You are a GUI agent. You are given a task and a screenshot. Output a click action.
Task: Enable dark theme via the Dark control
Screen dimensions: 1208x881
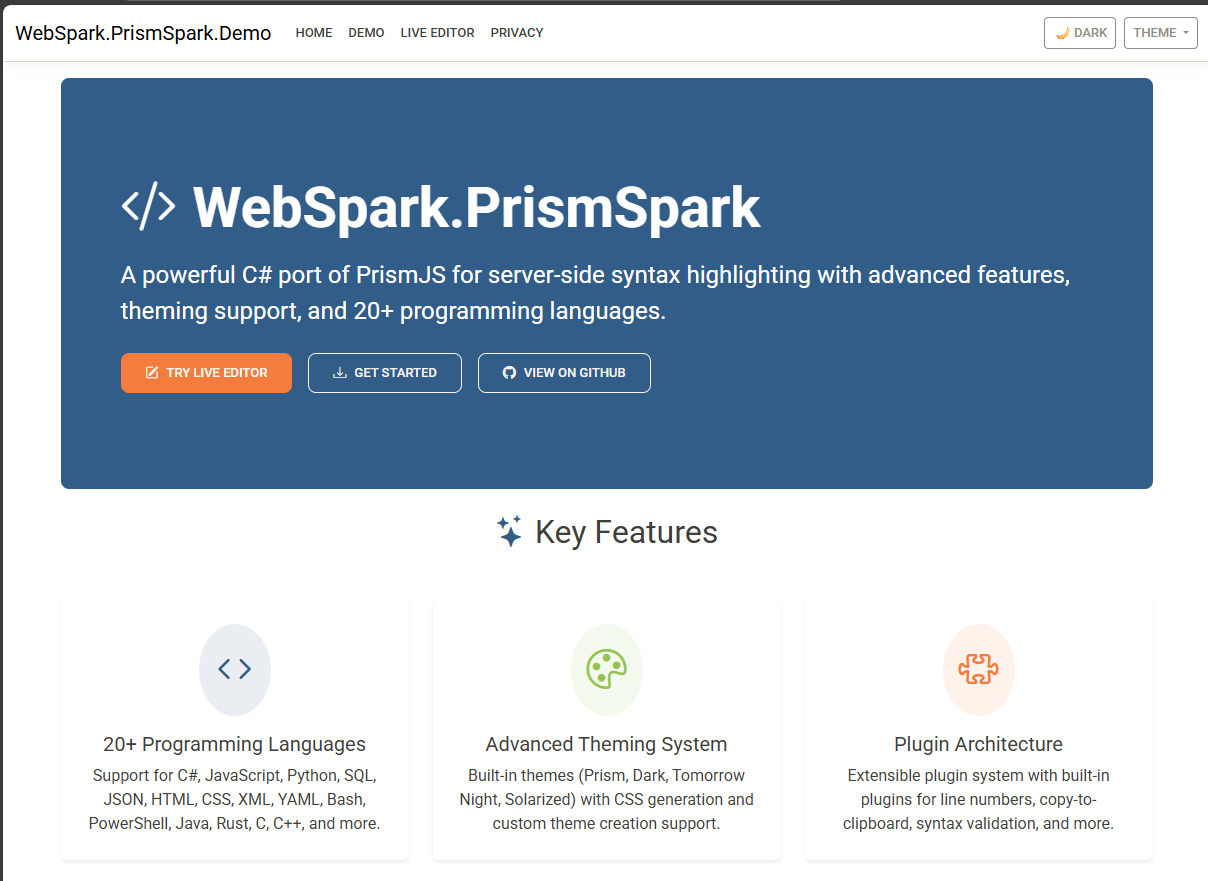pos(1079,32)
